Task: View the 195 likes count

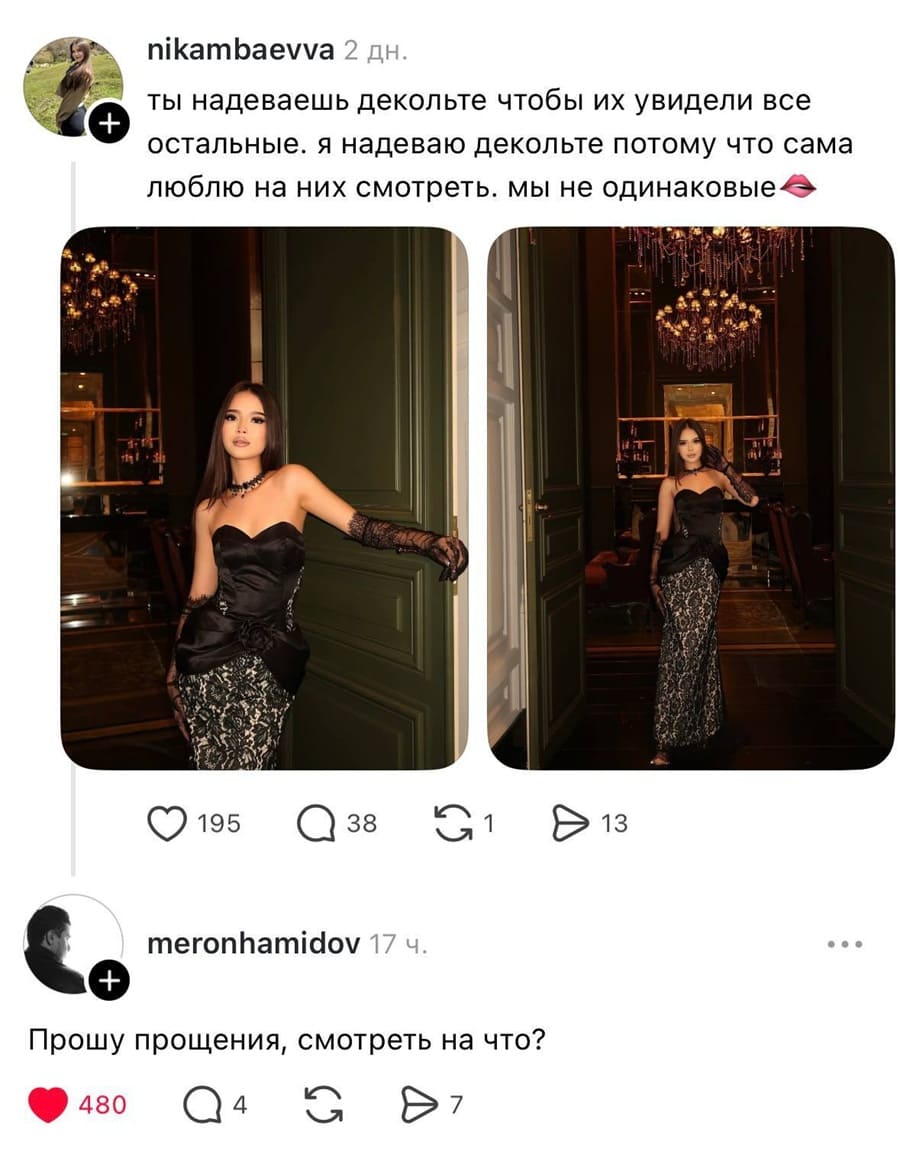Action: (219, 824)
